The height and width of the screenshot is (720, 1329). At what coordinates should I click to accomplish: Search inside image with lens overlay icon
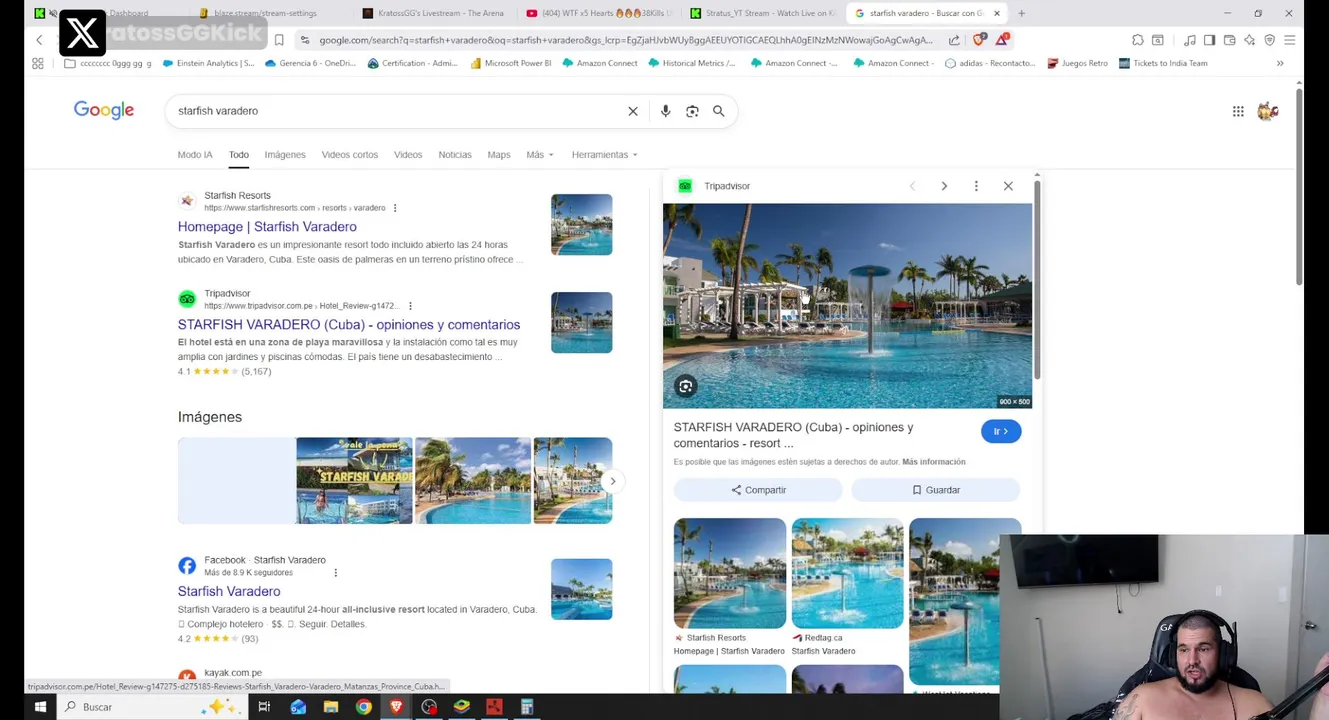[686, 386]
